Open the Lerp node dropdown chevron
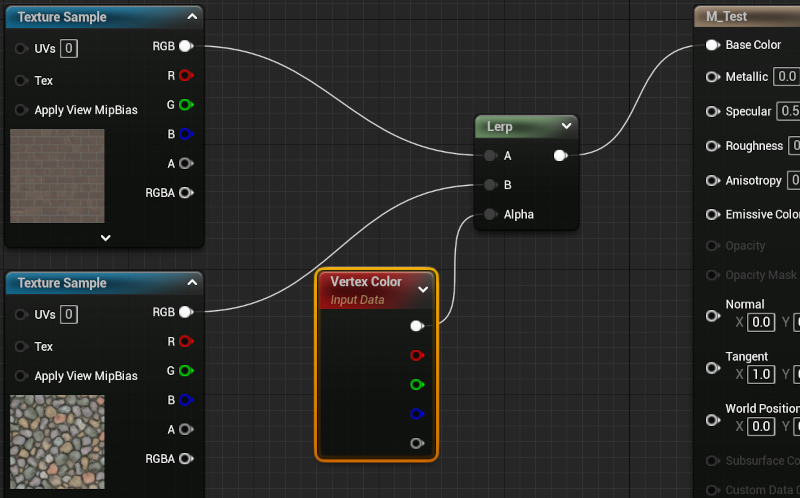 pyautogui.click(x=567, y=126)
